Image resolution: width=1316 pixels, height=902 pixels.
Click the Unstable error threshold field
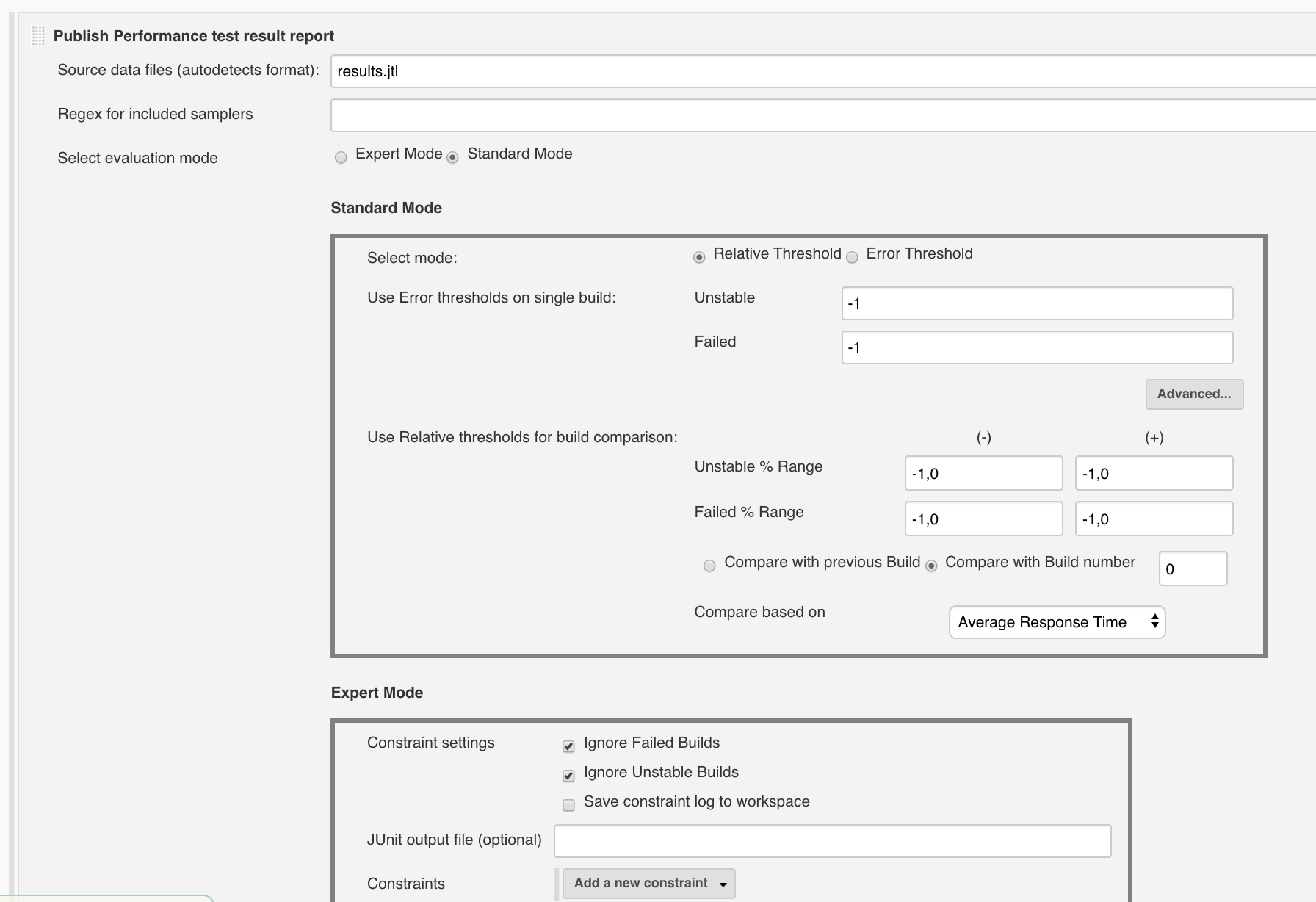click(x=1037, y=303)
